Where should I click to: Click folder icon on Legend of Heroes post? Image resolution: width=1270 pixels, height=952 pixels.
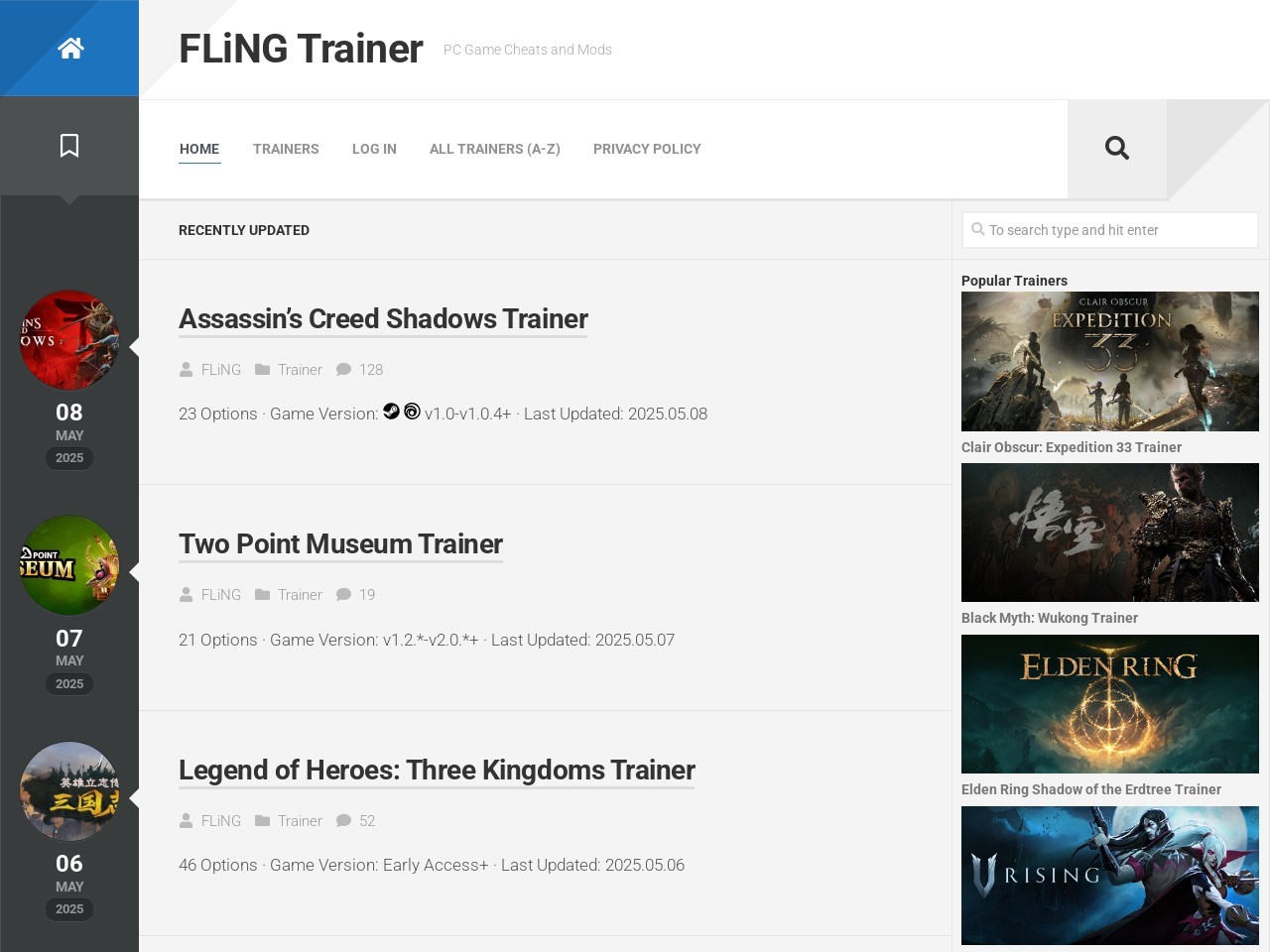click(262, 820)
